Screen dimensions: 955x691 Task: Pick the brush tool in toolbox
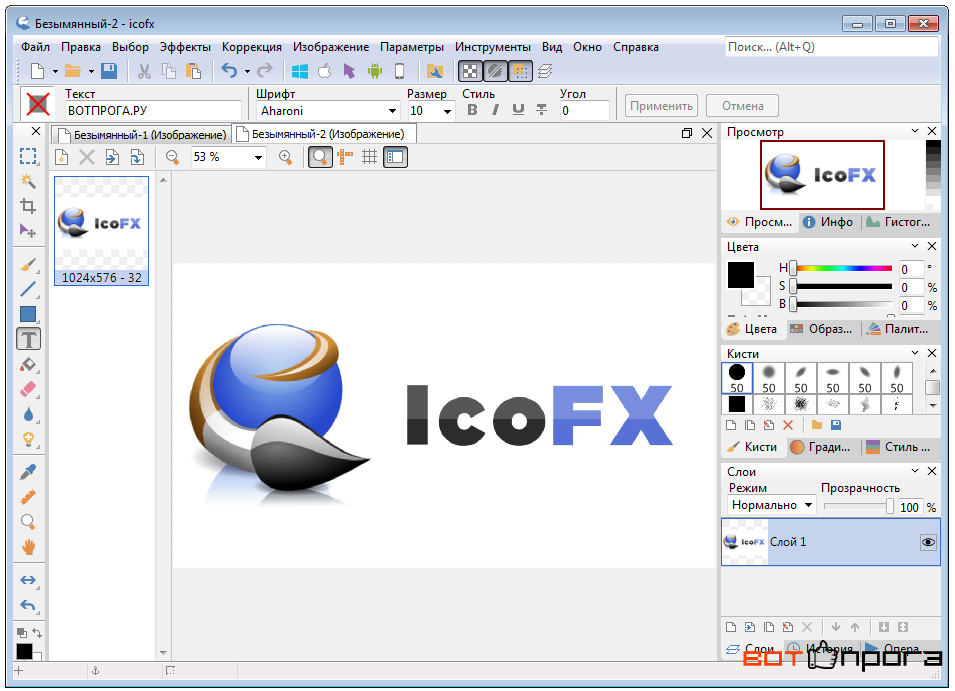click(28, 265)
